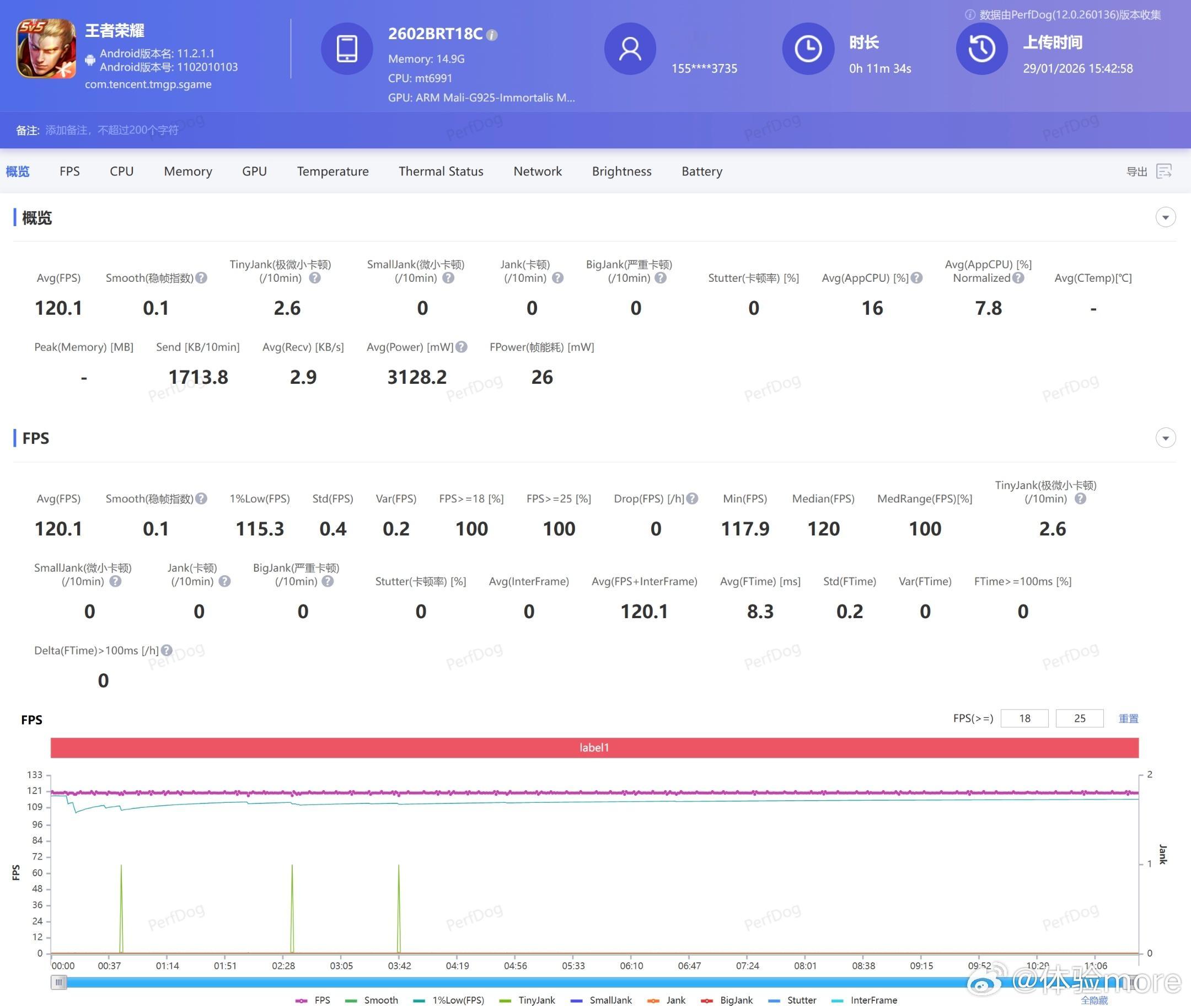Screen dimensions: 1191x1008
Task: Toggle TinyJank series in chart legend
Action: (x=536, y=1000)
